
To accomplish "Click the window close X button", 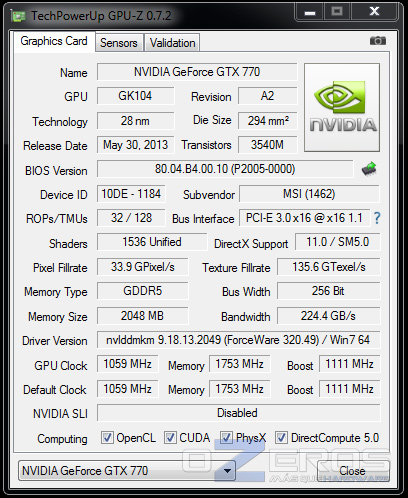I will click(x=374, y=12).
